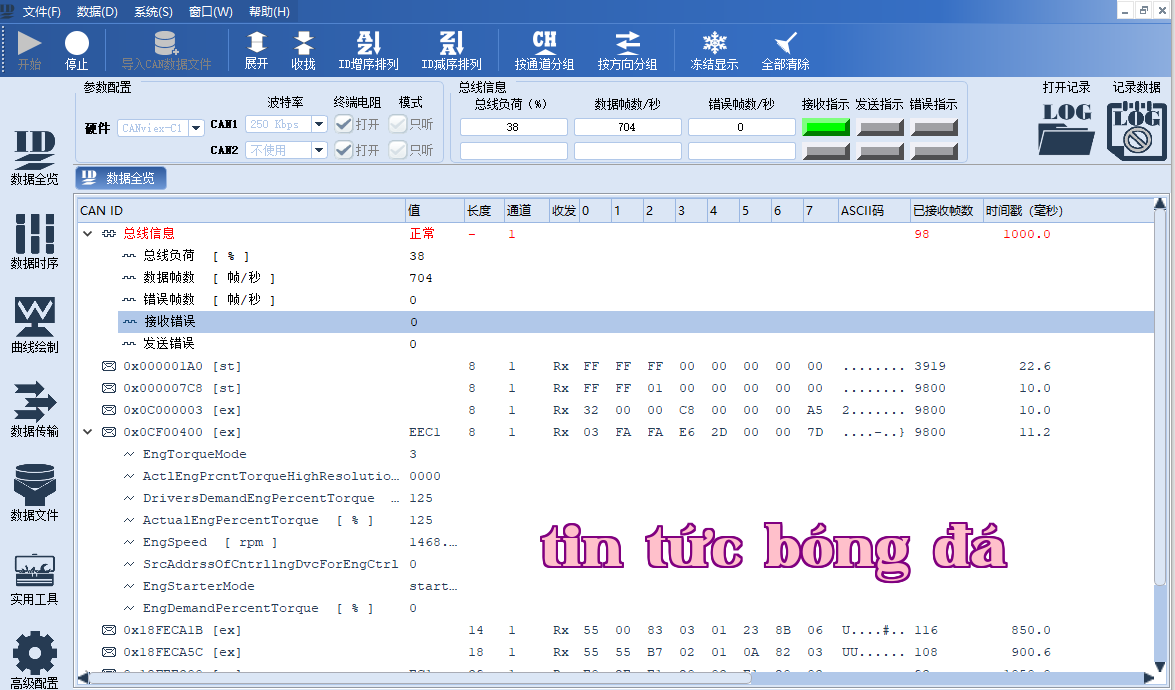
Task: Open the 数据传输 data transmission view
Action: (x=34, y=409)
